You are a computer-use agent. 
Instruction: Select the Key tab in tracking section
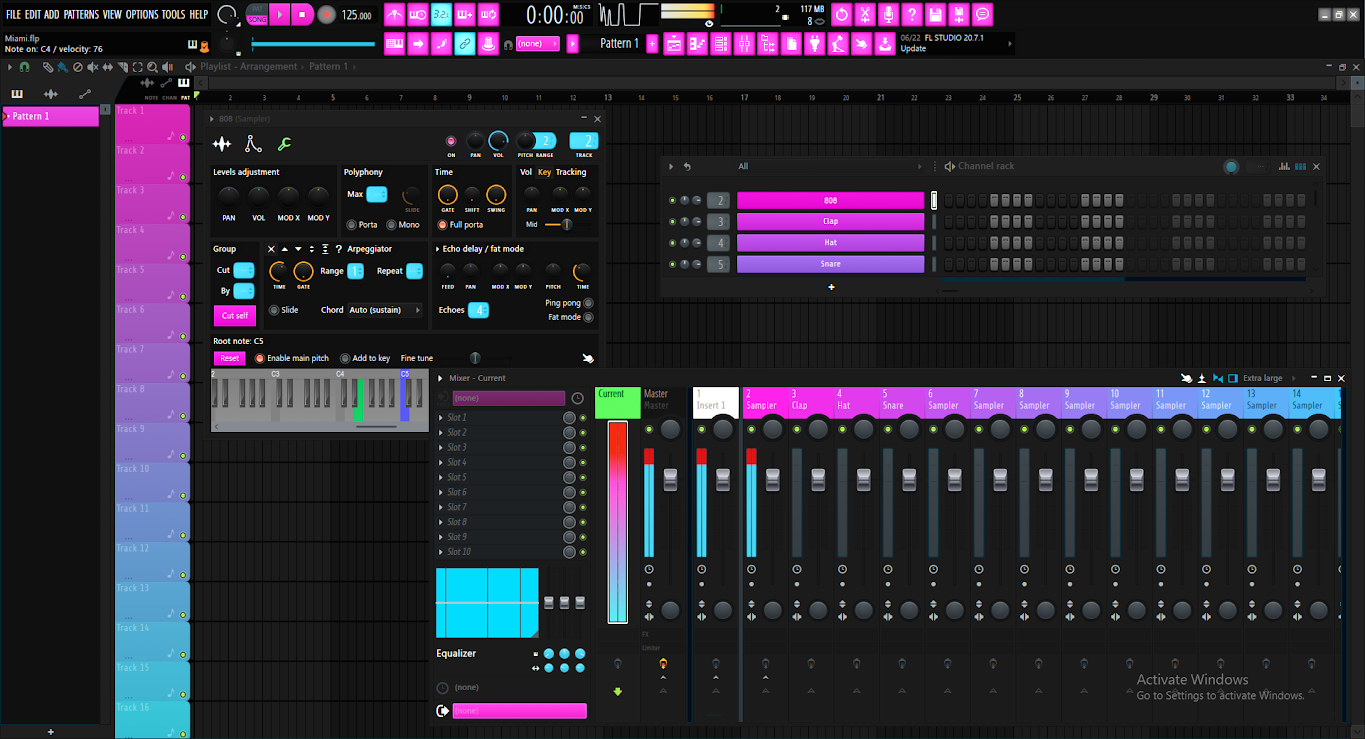(545, 172)
